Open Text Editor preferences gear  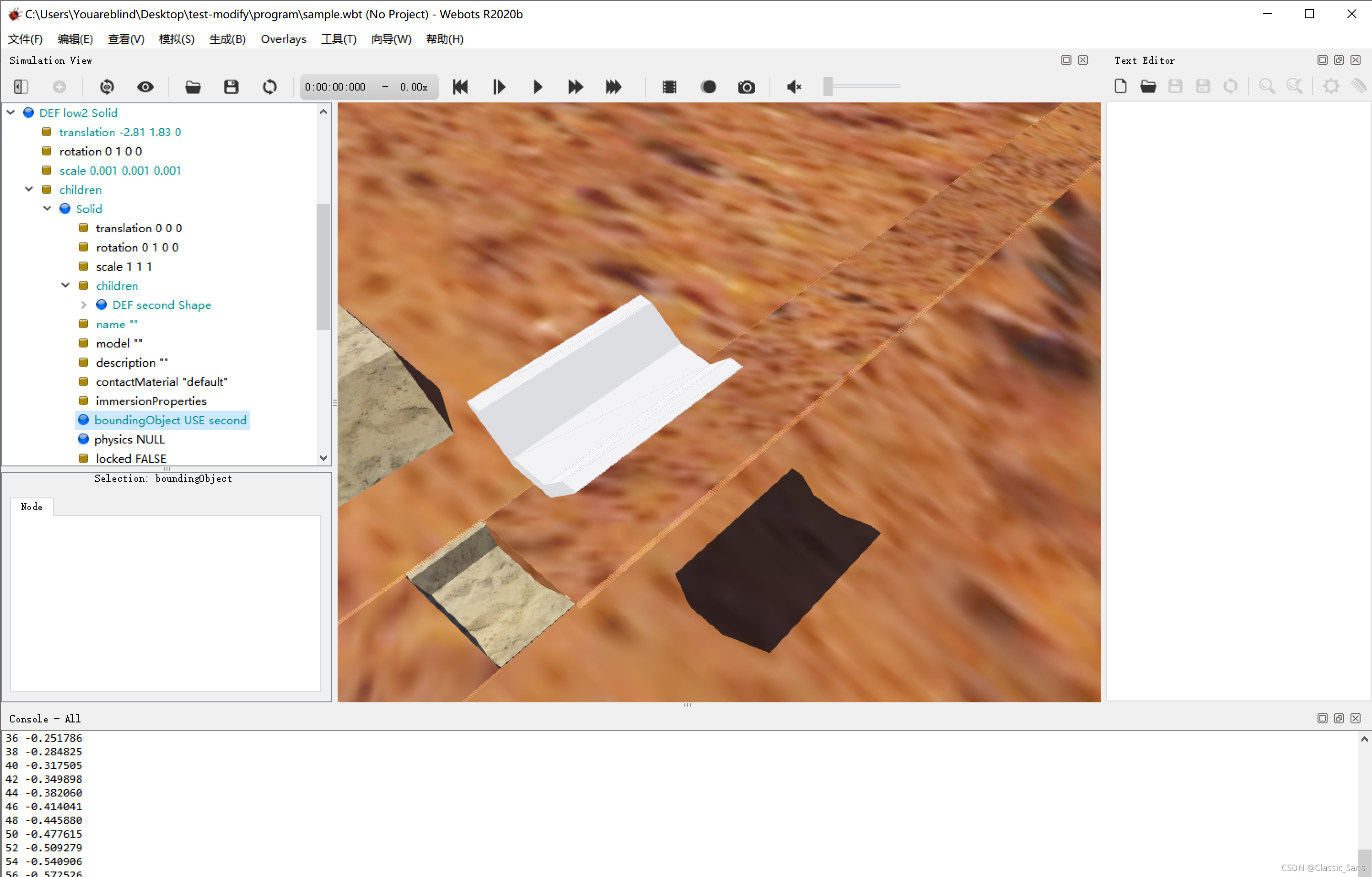[x=1331, y=86]
